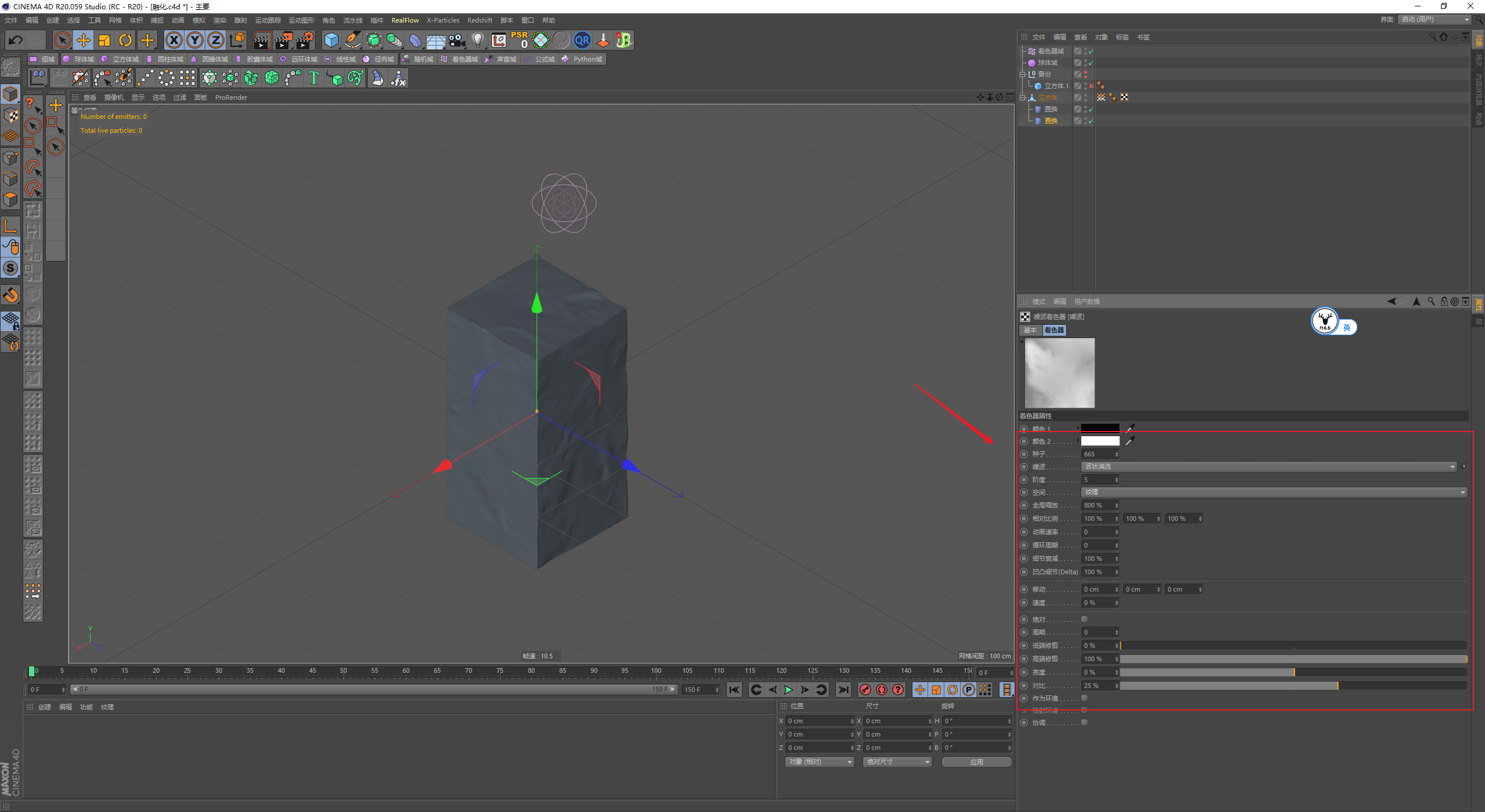Image resolution: width=1485 pixels, height=812 pixels.
Task: Select the Rotate tool icon
Action: pos(125,40)
